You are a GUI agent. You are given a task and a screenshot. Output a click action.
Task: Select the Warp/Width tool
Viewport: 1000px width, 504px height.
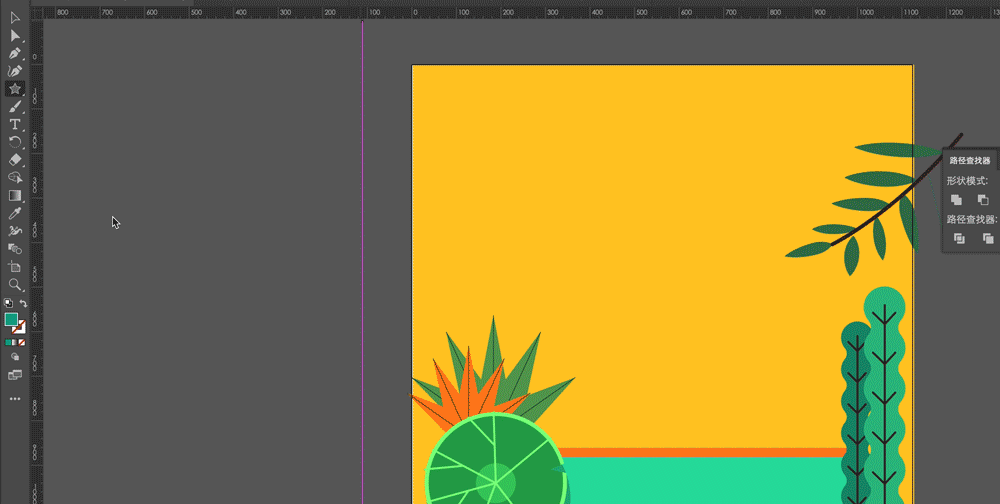tap(15, 231)
